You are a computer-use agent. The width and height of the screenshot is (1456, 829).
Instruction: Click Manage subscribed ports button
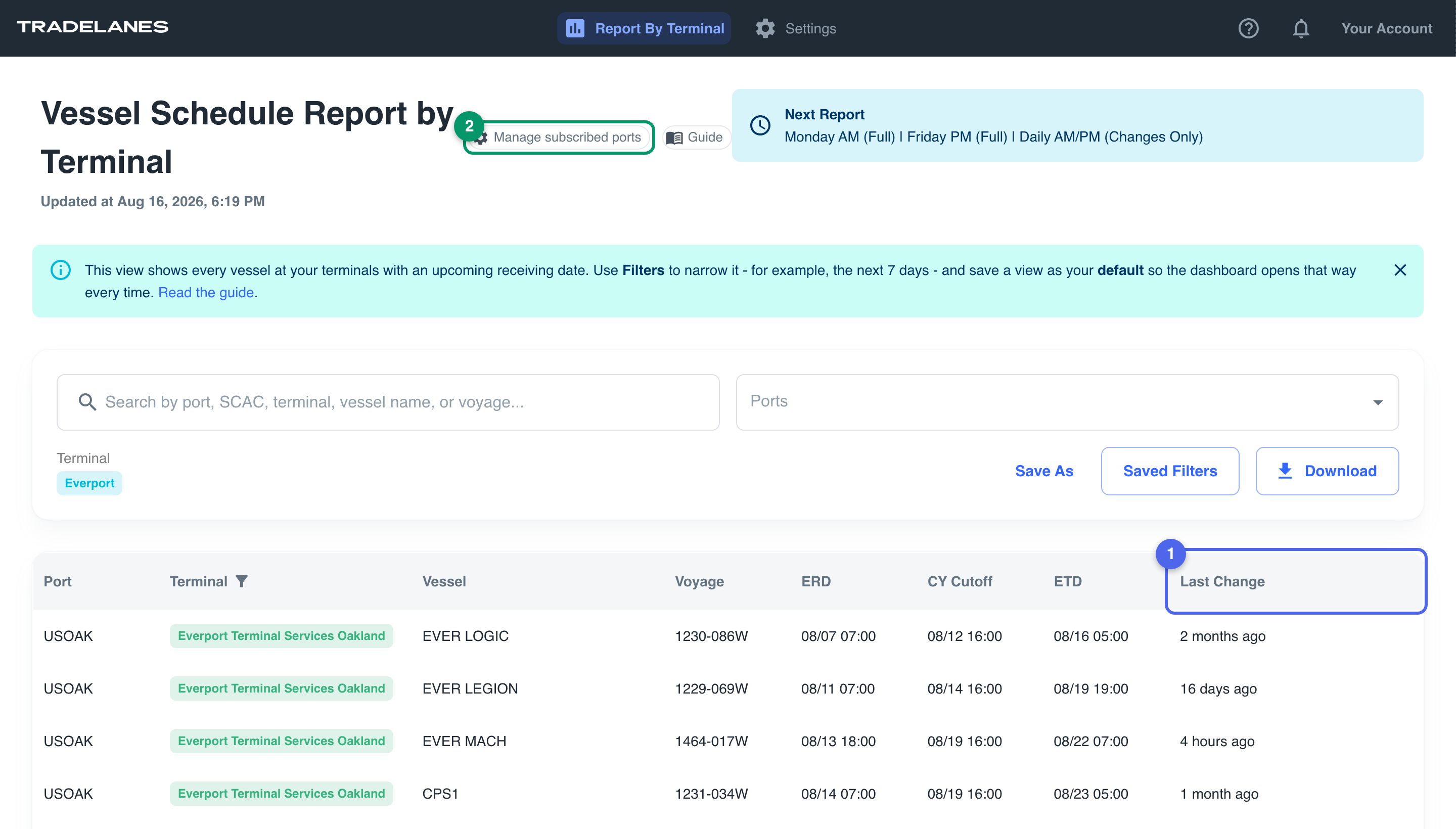(x=559, y=137)
